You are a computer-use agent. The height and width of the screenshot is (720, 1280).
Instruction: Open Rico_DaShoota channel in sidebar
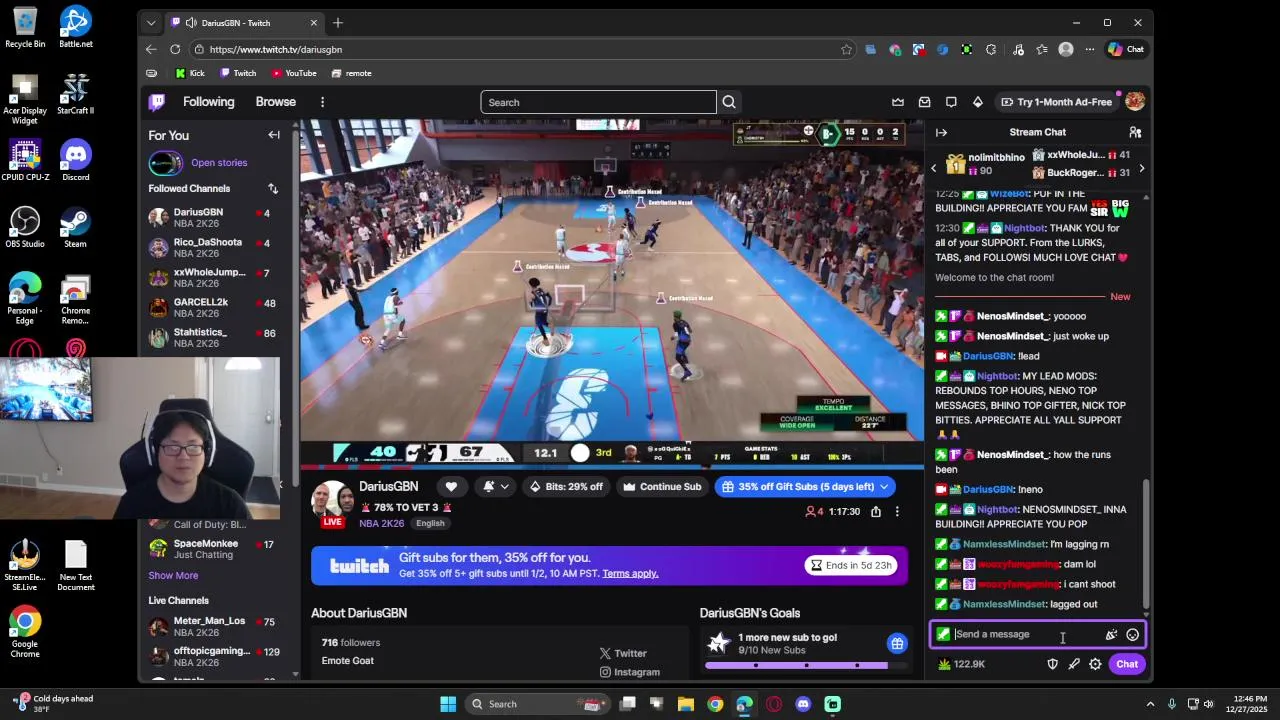click(x=214, y=248)
